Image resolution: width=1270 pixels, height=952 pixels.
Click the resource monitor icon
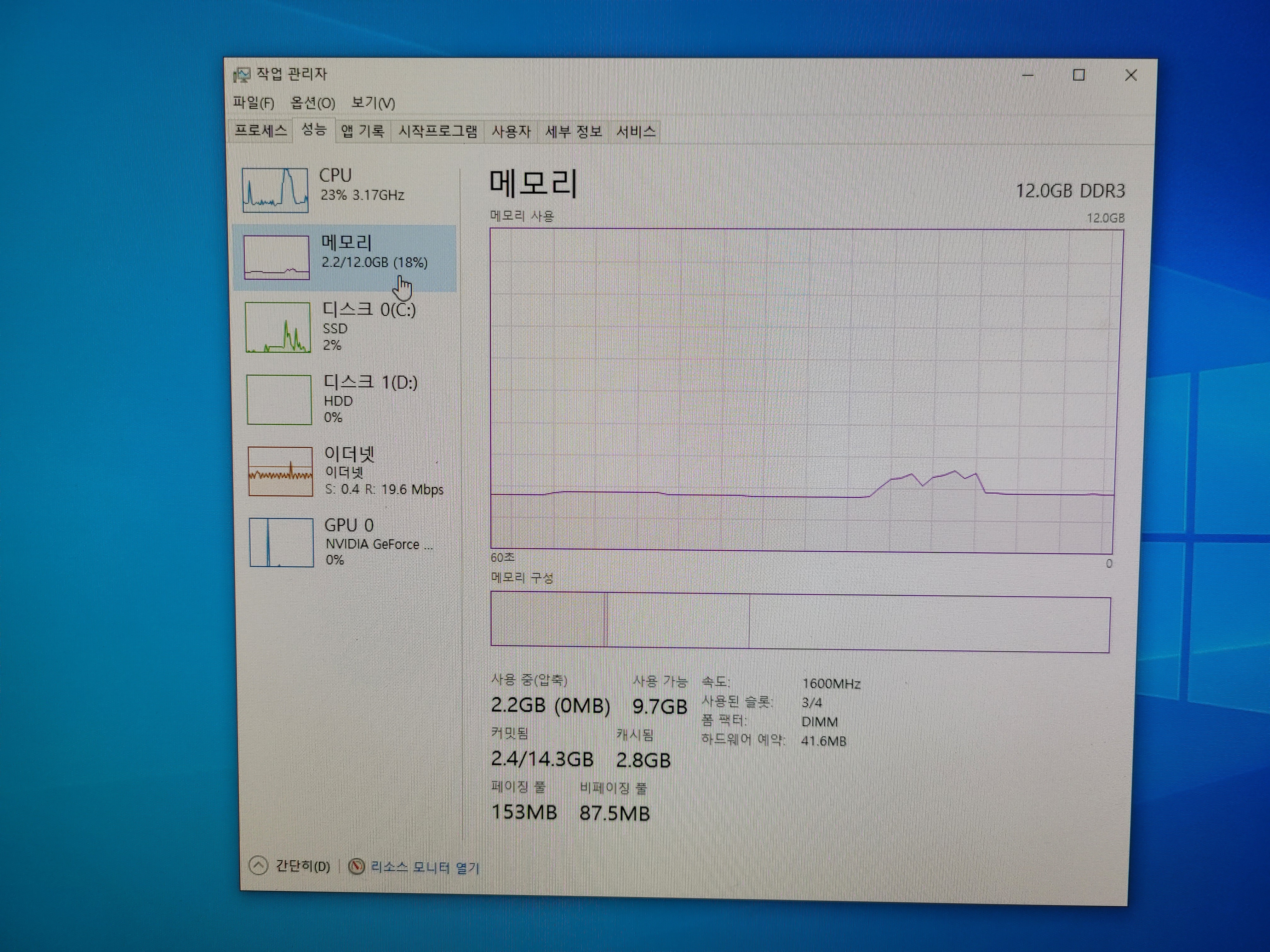357,866
